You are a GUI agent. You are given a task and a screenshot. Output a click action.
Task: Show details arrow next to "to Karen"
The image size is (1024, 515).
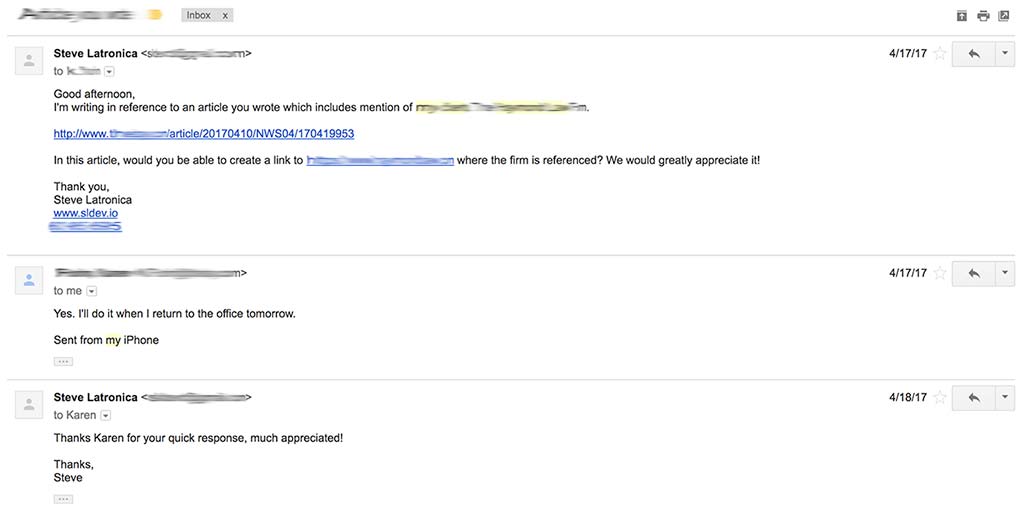click(106, 415)
